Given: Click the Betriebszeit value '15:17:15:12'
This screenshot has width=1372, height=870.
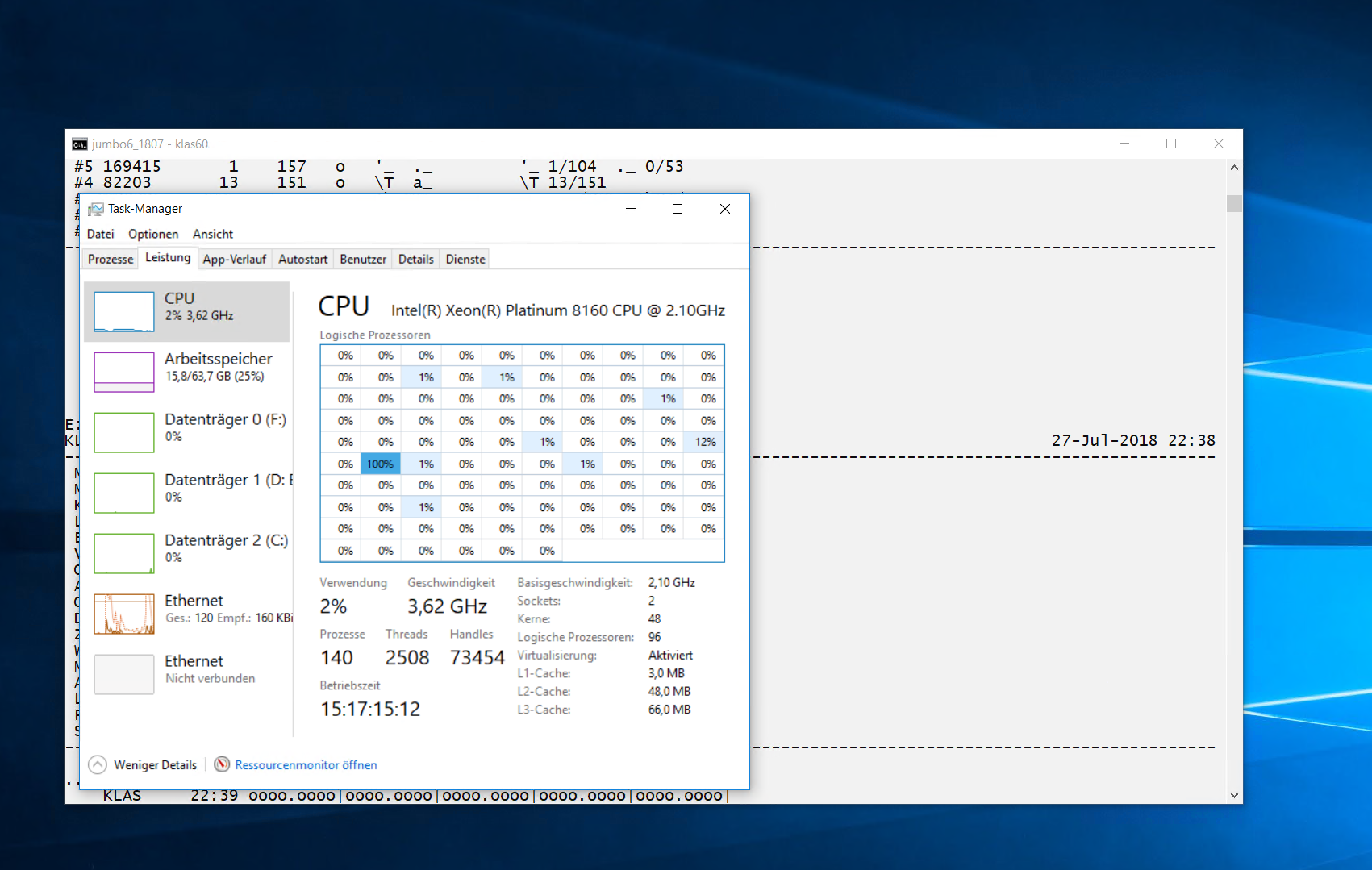Looking at the screenshot, I should coord(370,710).
